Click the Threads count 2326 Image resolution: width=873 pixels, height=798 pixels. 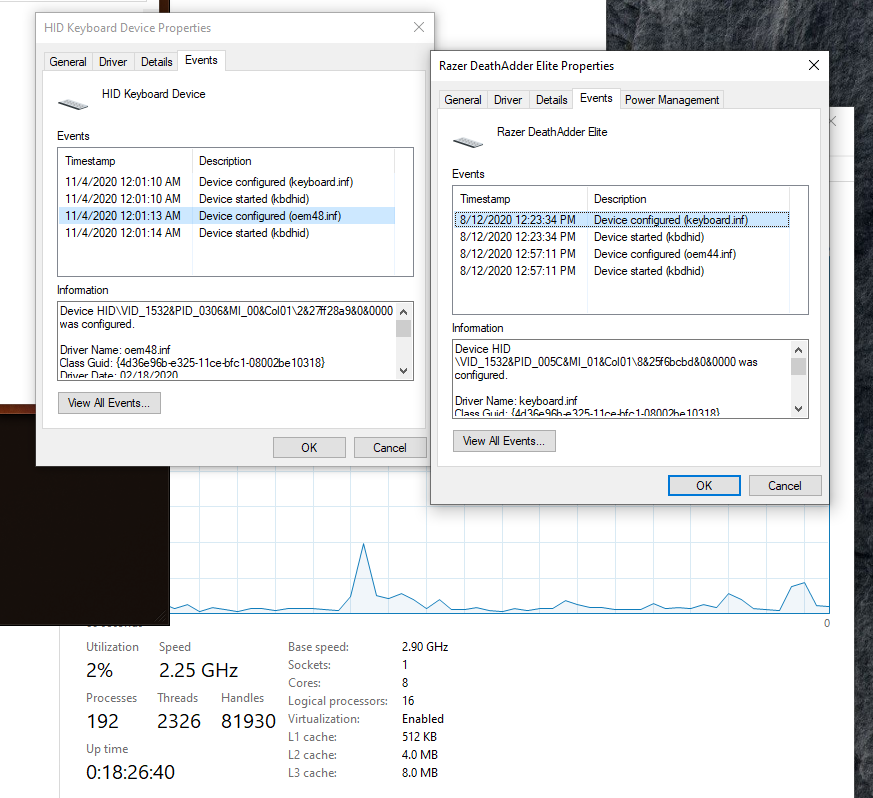click(x=179, y=721)
